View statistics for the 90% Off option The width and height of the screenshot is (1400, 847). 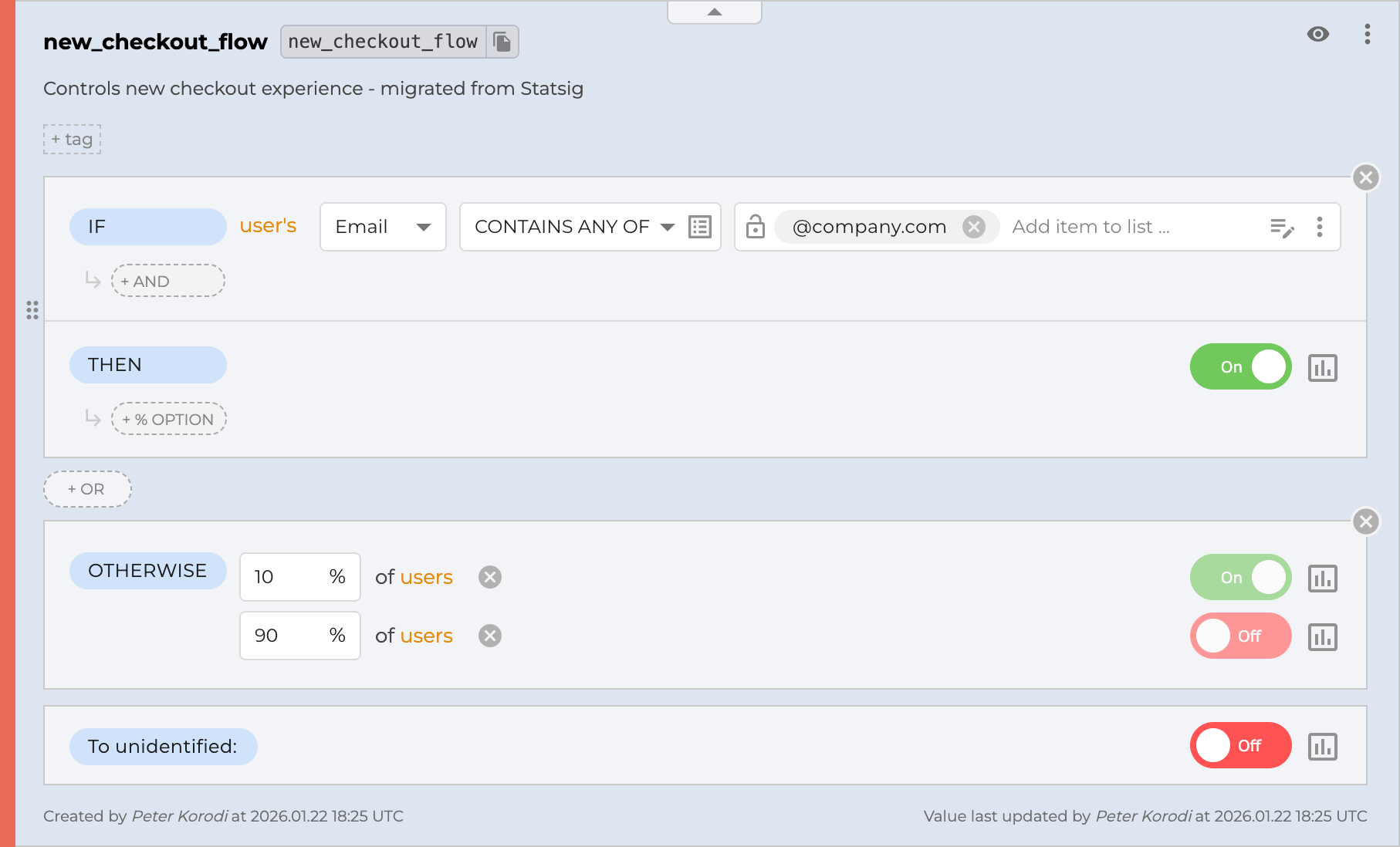click(x=1323, y=636)
